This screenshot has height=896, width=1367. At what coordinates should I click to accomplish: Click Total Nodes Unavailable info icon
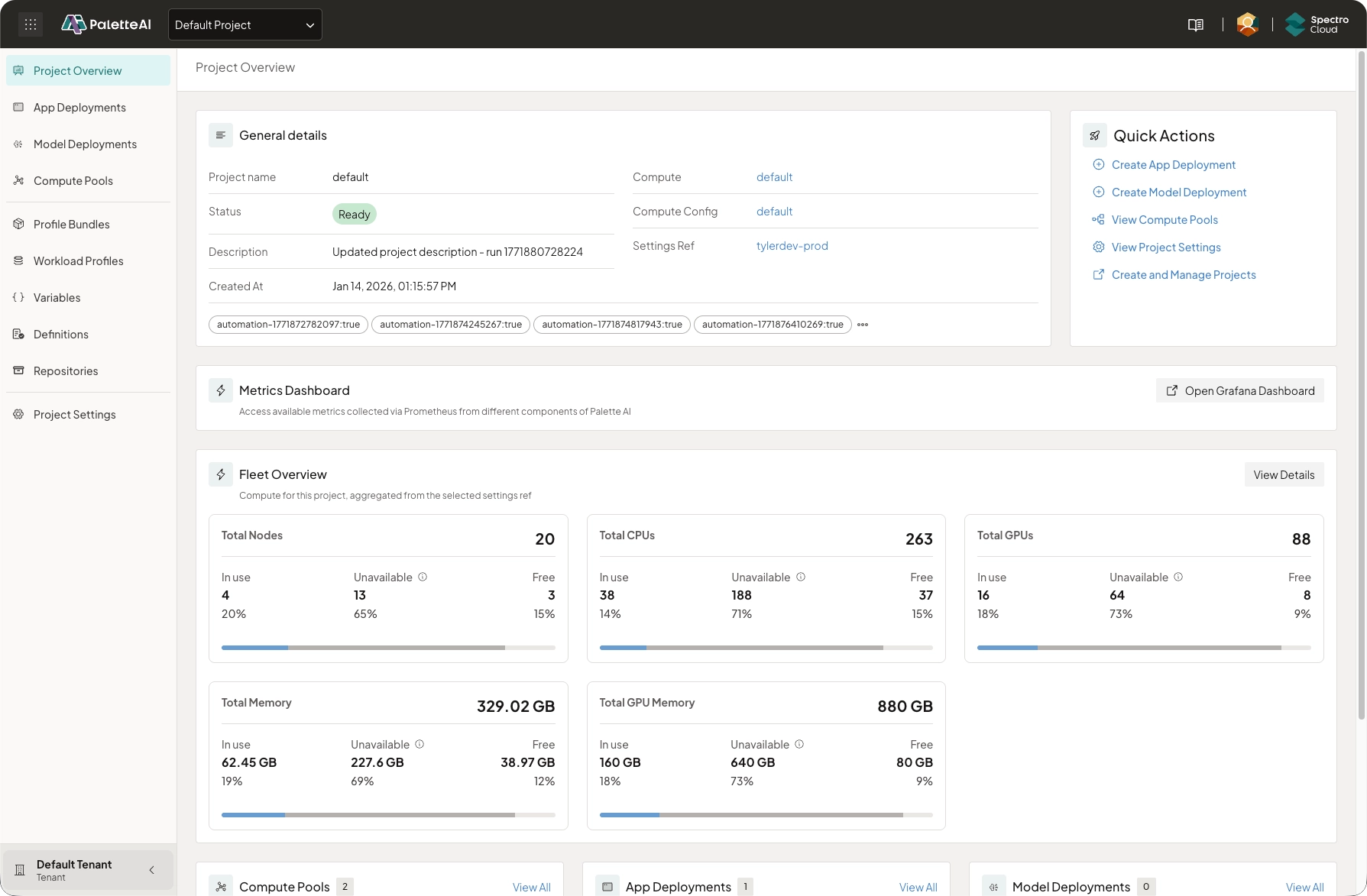423,577
